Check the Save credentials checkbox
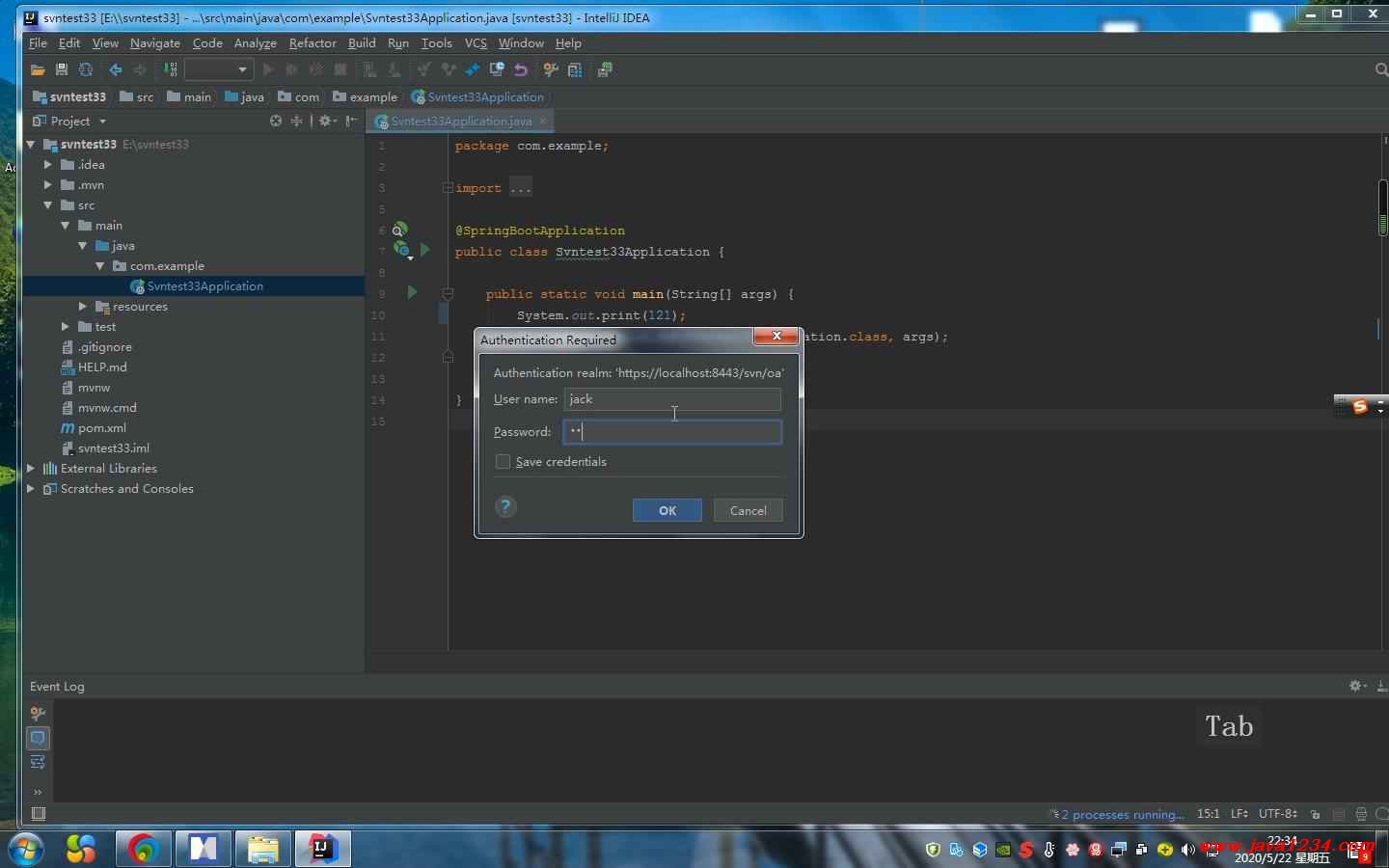Viewport: 1389px width, 868px height. coord(503,462)
